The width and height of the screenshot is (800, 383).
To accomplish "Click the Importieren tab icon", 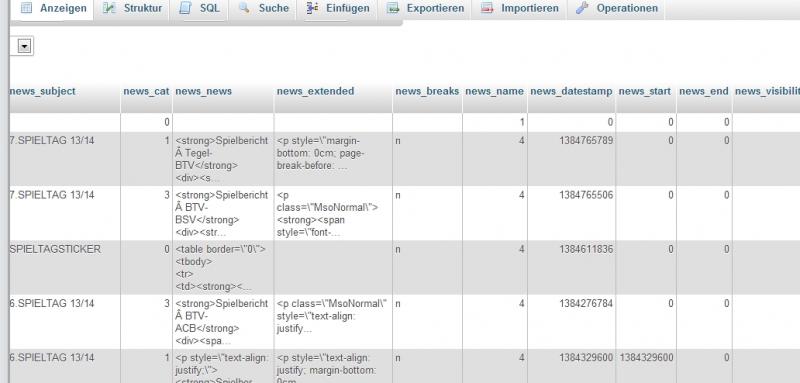I will (487, 8).
